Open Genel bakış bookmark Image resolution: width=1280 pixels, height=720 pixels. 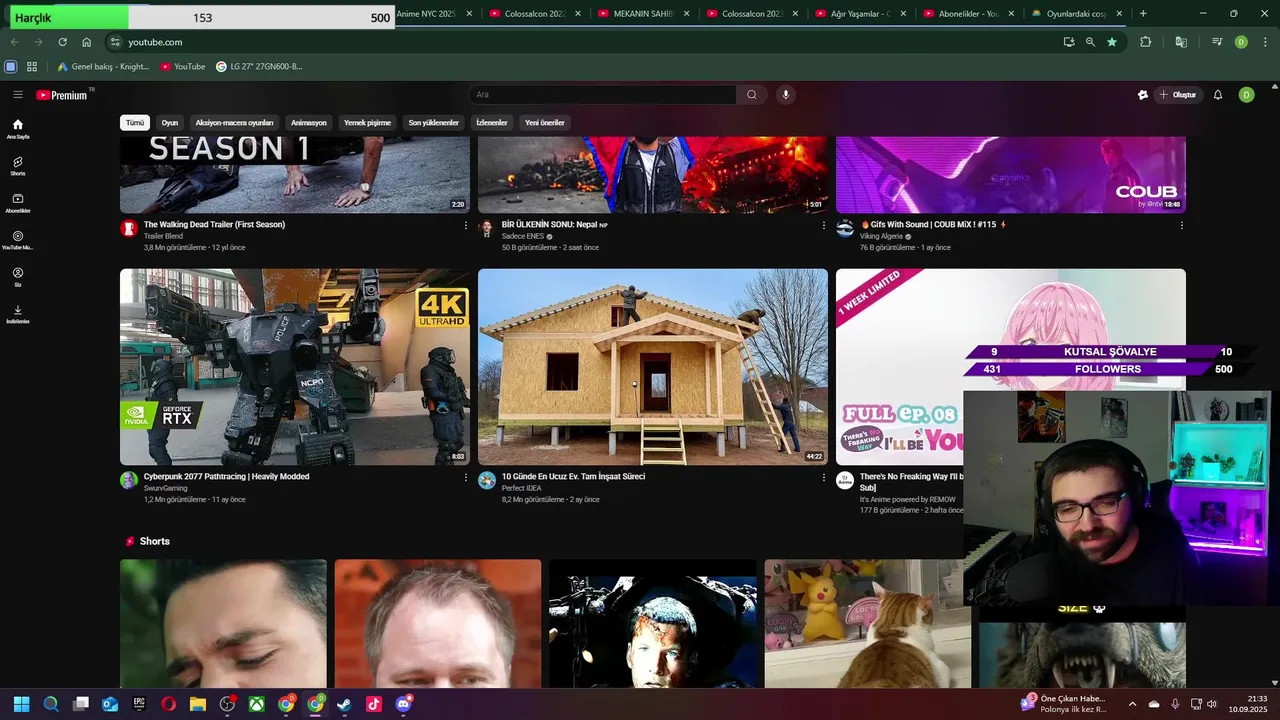[x=102, y=67]
